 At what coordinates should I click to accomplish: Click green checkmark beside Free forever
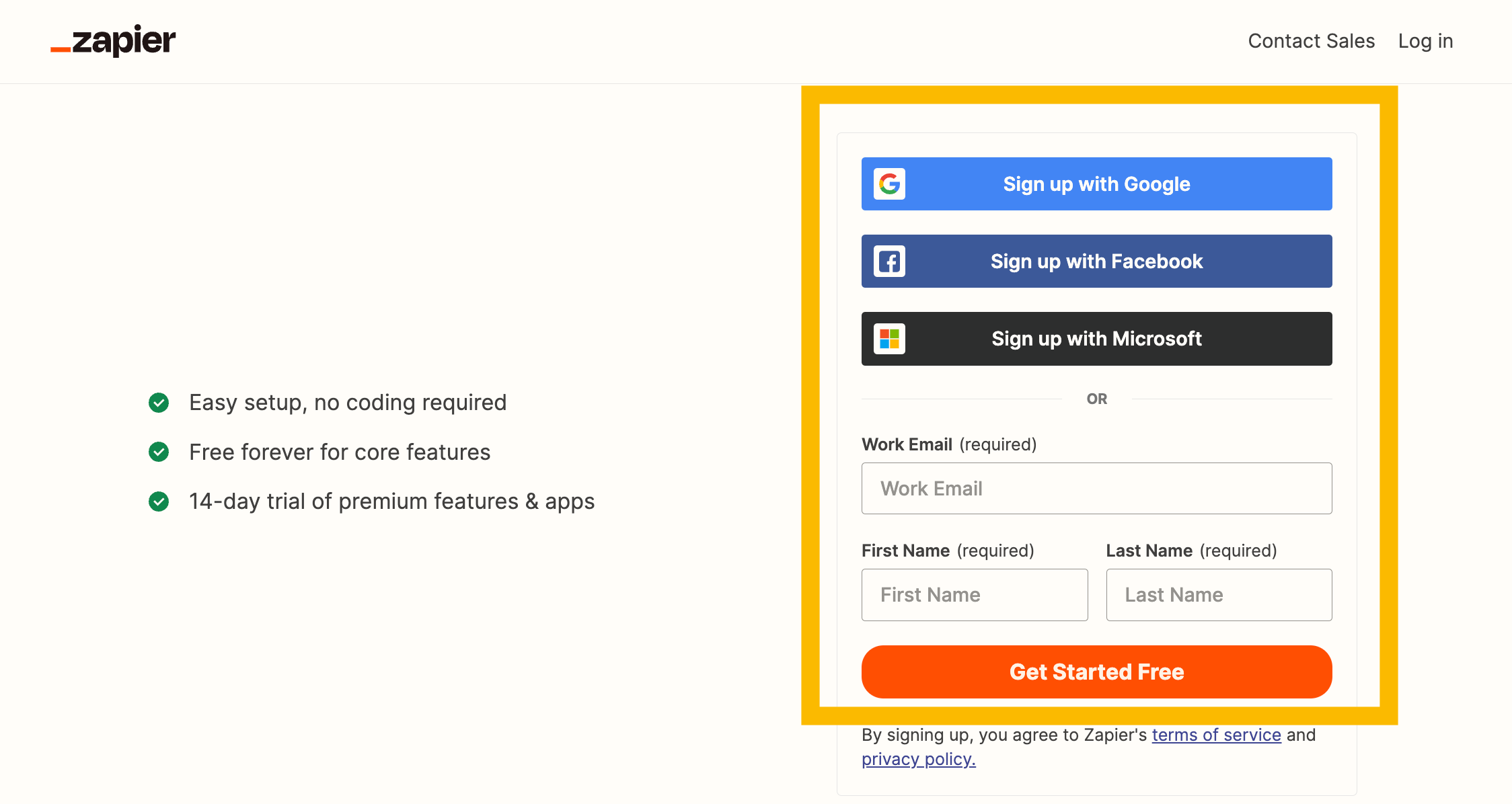[159, 452]
